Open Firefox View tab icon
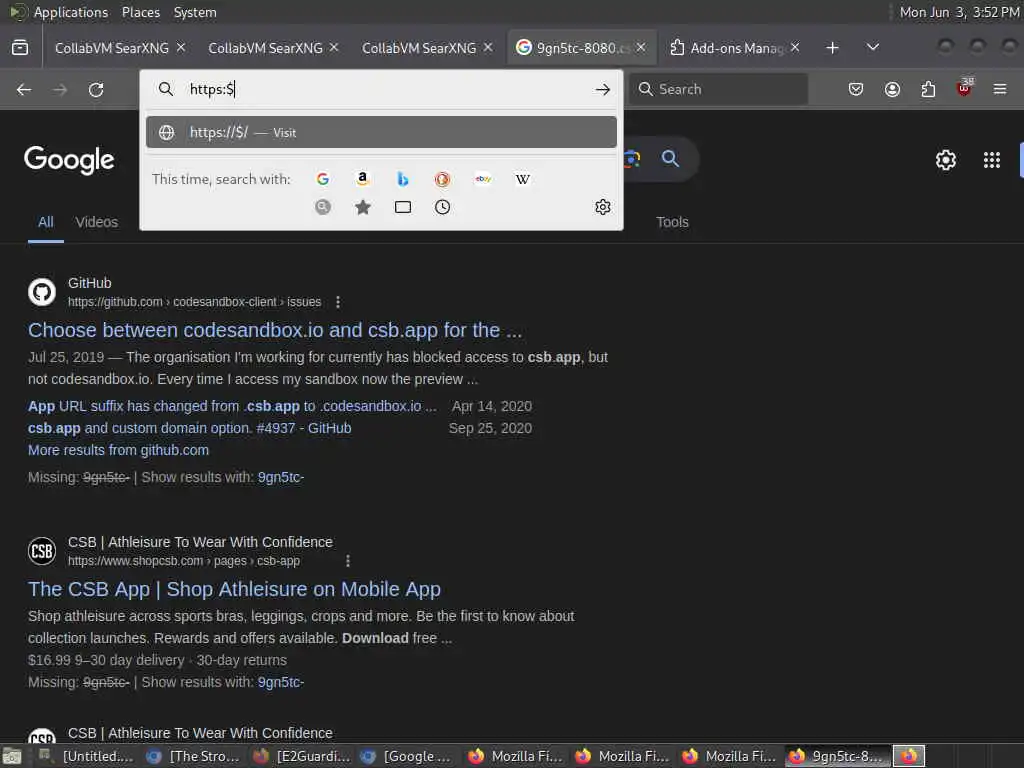 pos(20,48)
